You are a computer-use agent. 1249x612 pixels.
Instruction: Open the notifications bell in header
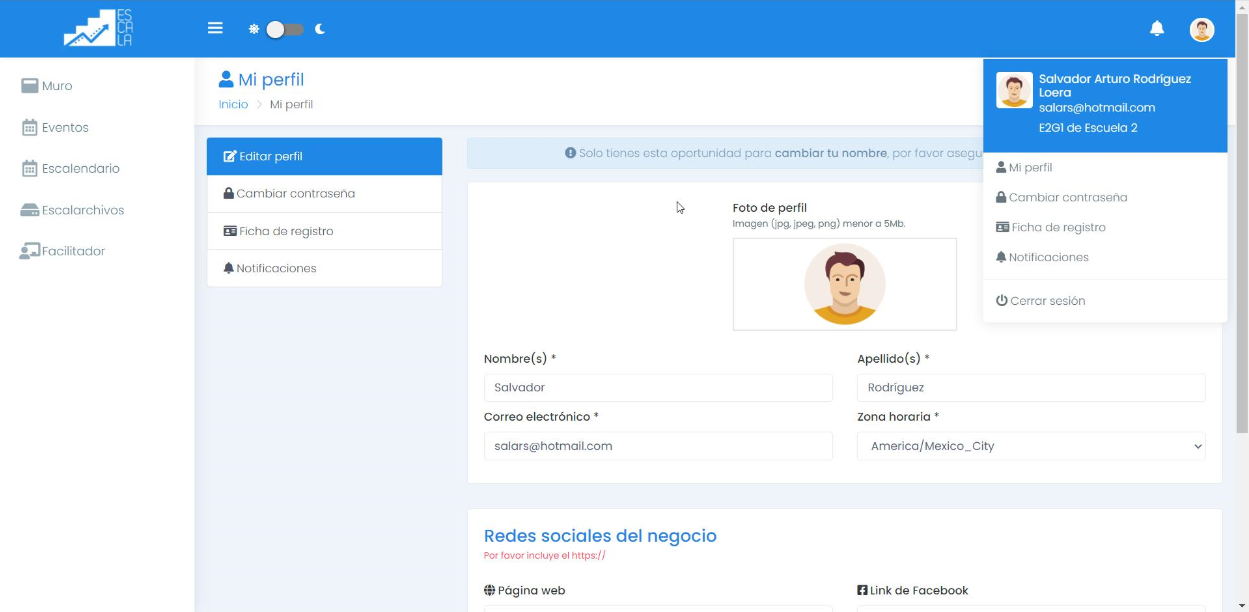(1157, 29)
